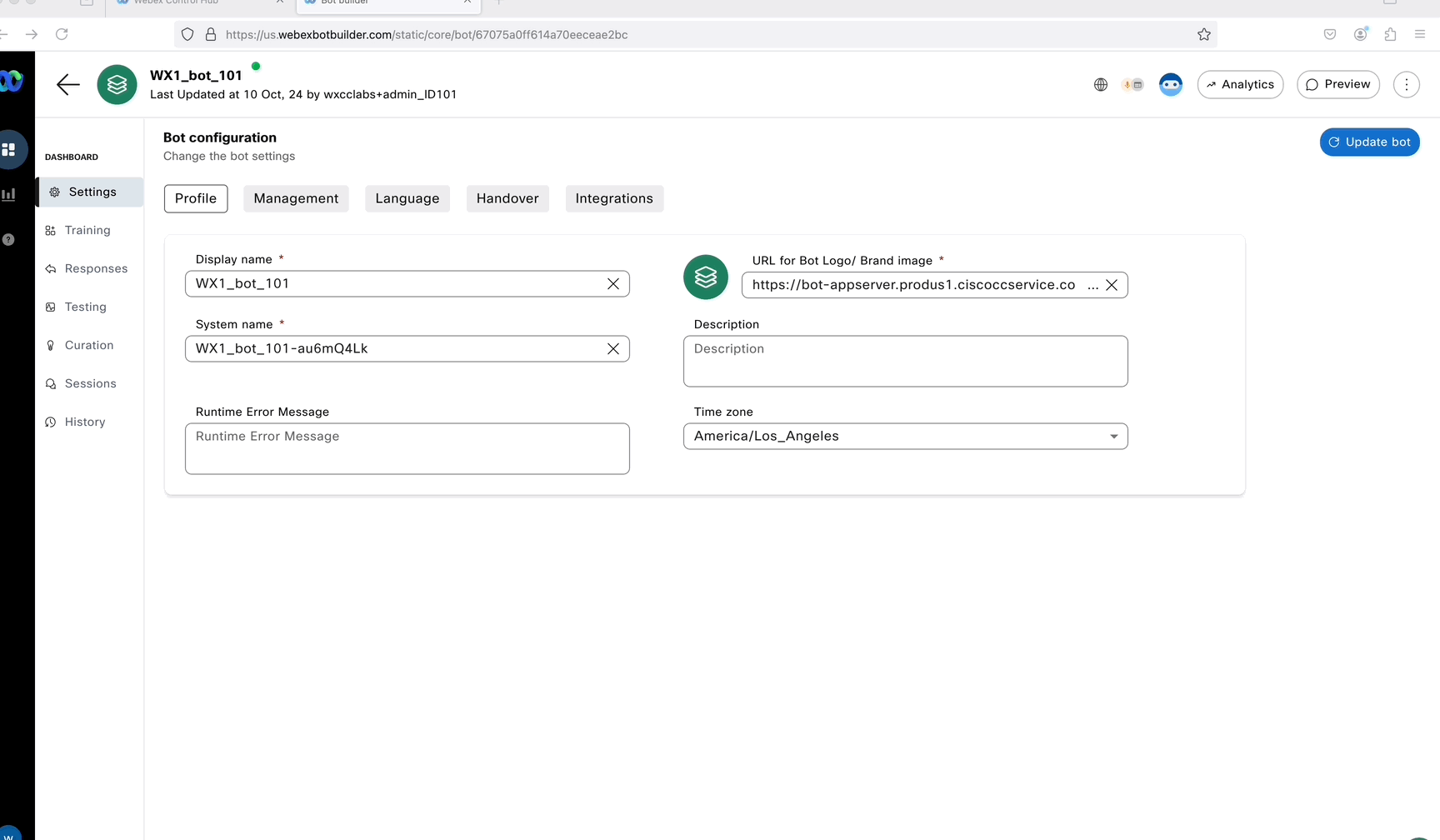Click the globe language icon in header

(x=1101, y=84)
